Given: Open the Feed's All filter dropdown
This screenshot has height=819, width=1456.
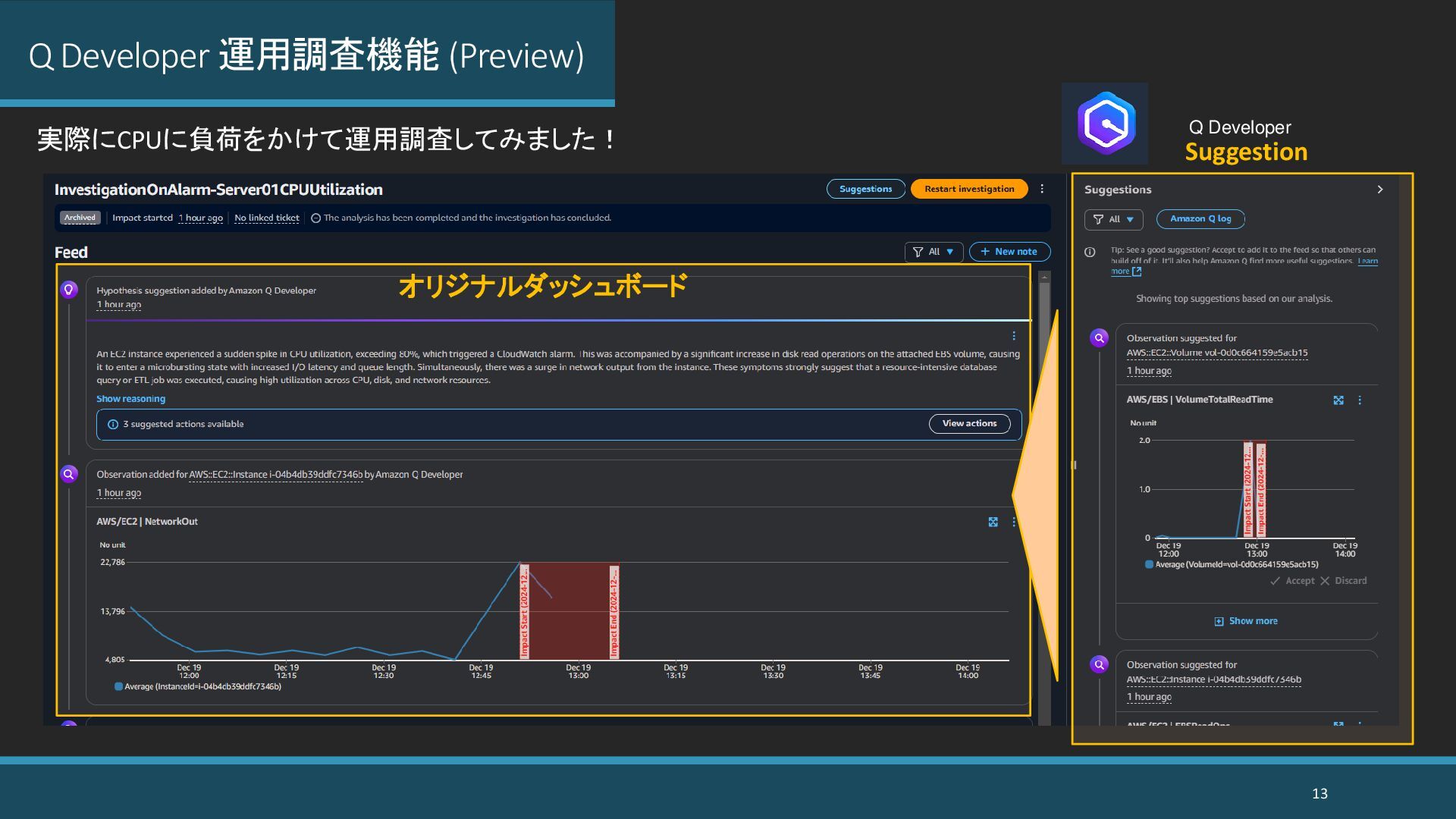Looking at the screenshot, I should click(x=934, y=252).
